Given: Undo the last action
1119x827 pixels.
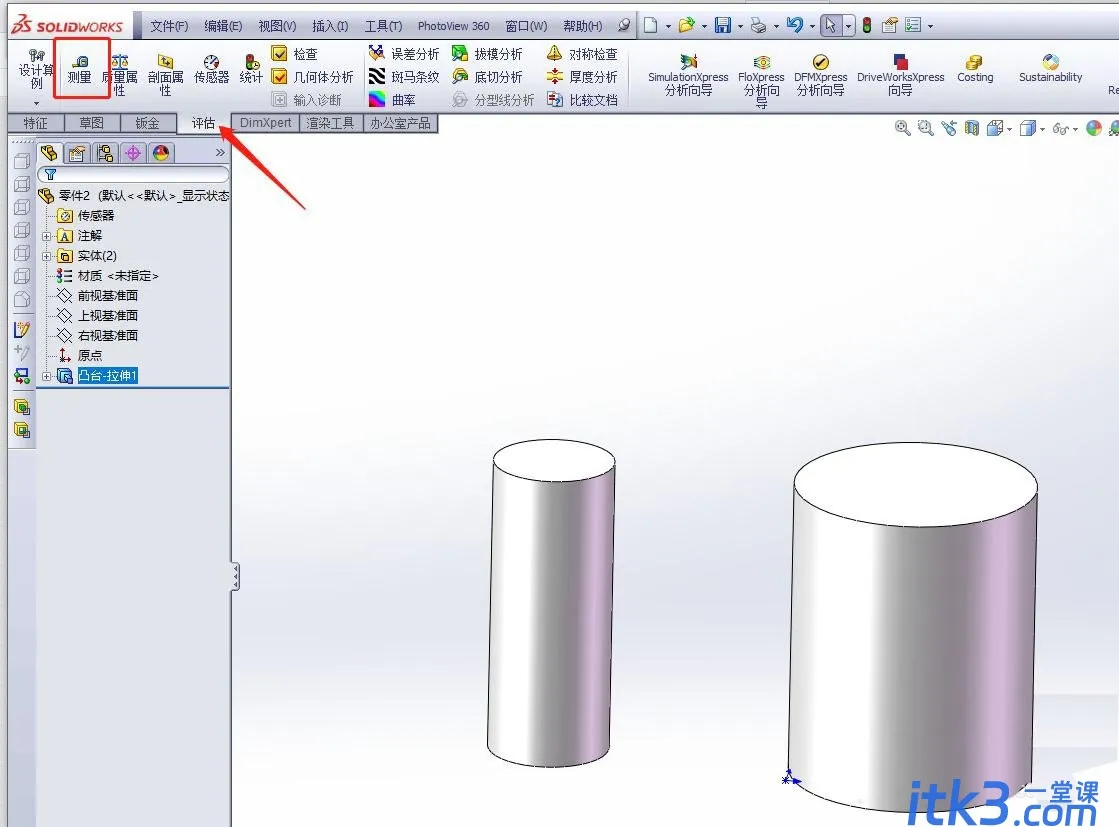Looking at the screenshot, I should coord(794,26).
